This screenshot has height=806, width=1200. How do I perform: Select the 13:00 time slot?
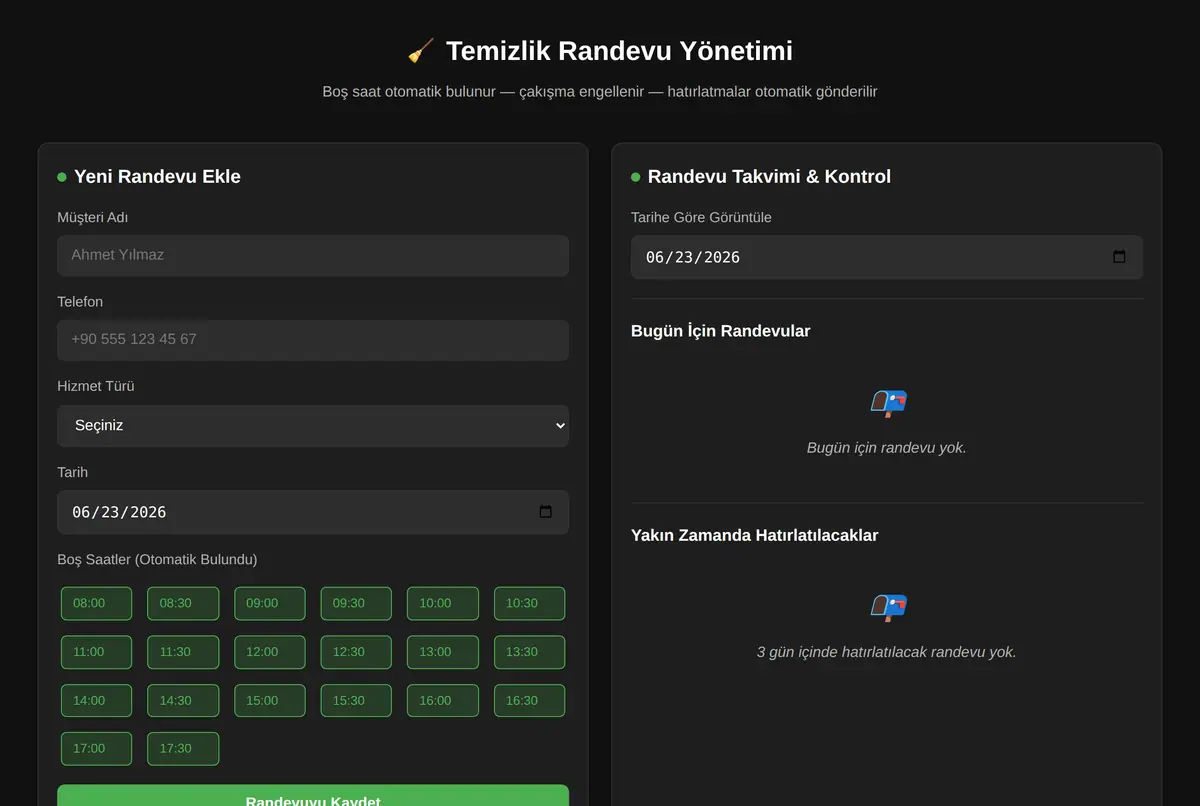tap(443, 652)
